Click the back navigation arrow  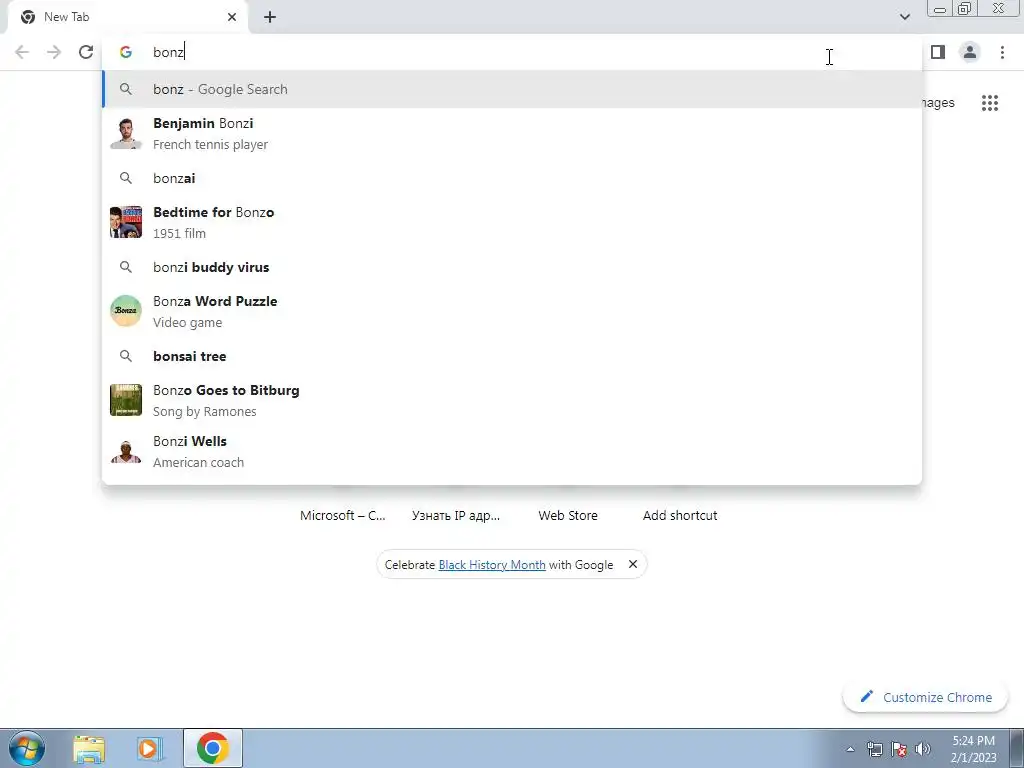22,52
